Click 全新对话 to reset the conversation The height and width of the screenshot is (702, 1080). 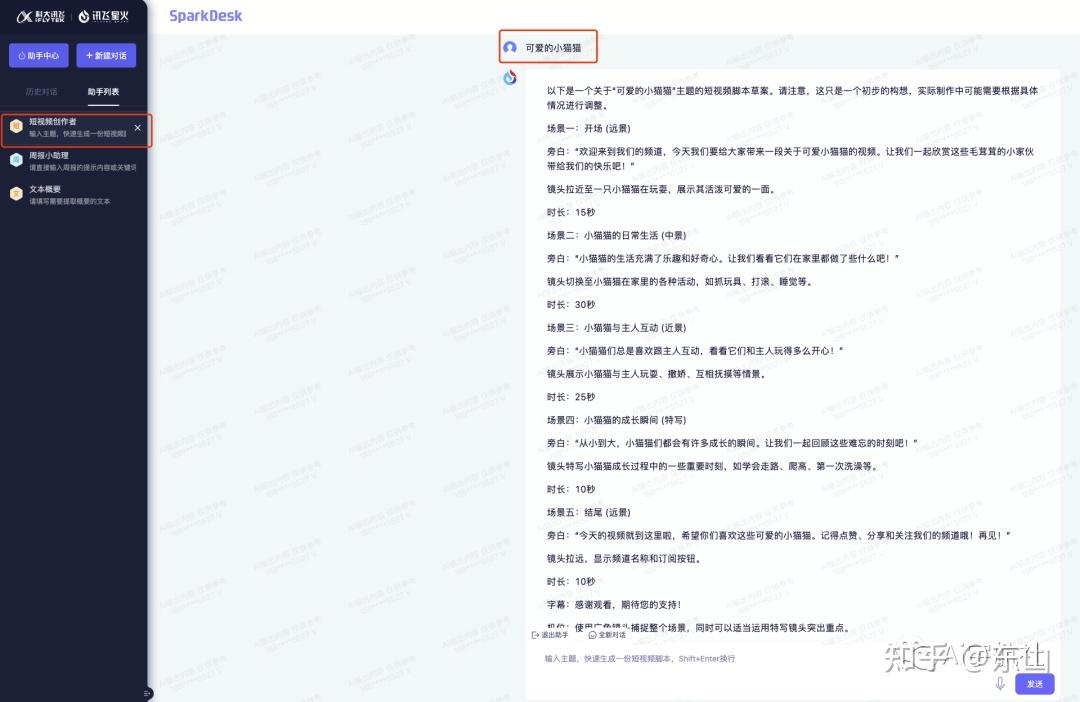(612, 636)
